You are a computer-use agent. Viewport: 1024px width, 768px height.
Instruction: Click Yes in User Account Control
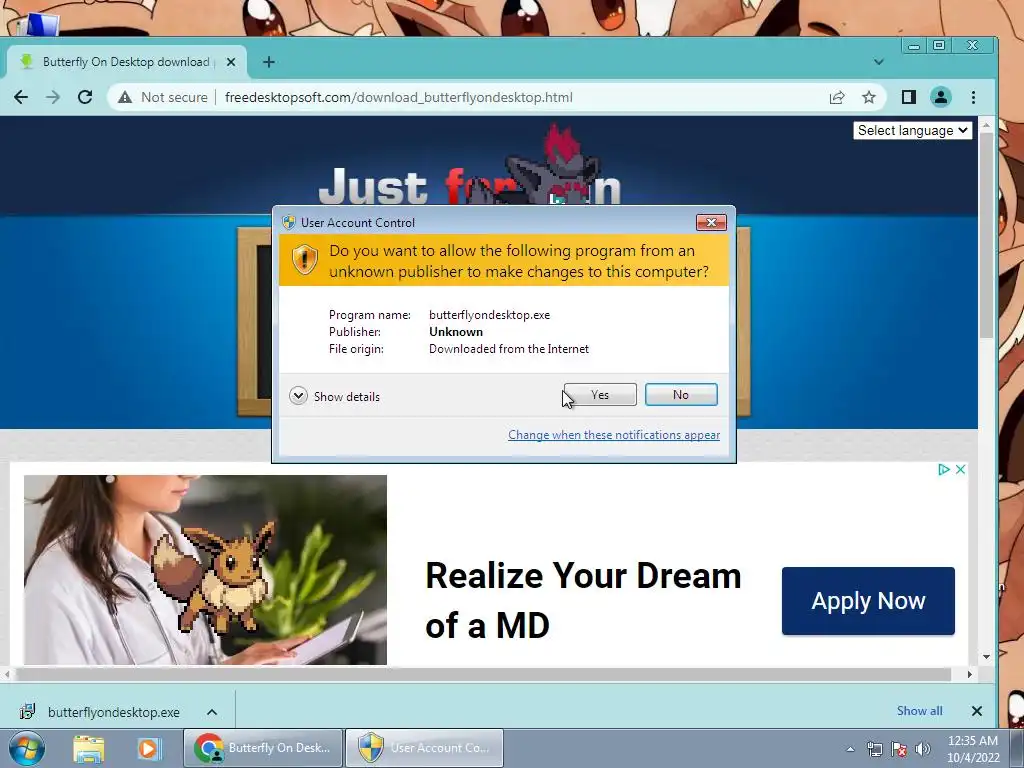(x=600, y=394)
